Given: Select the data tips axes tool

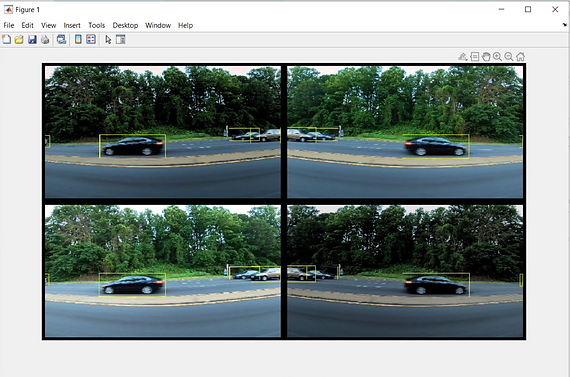Looking at the screenshot, I should [x=474, y=57].
